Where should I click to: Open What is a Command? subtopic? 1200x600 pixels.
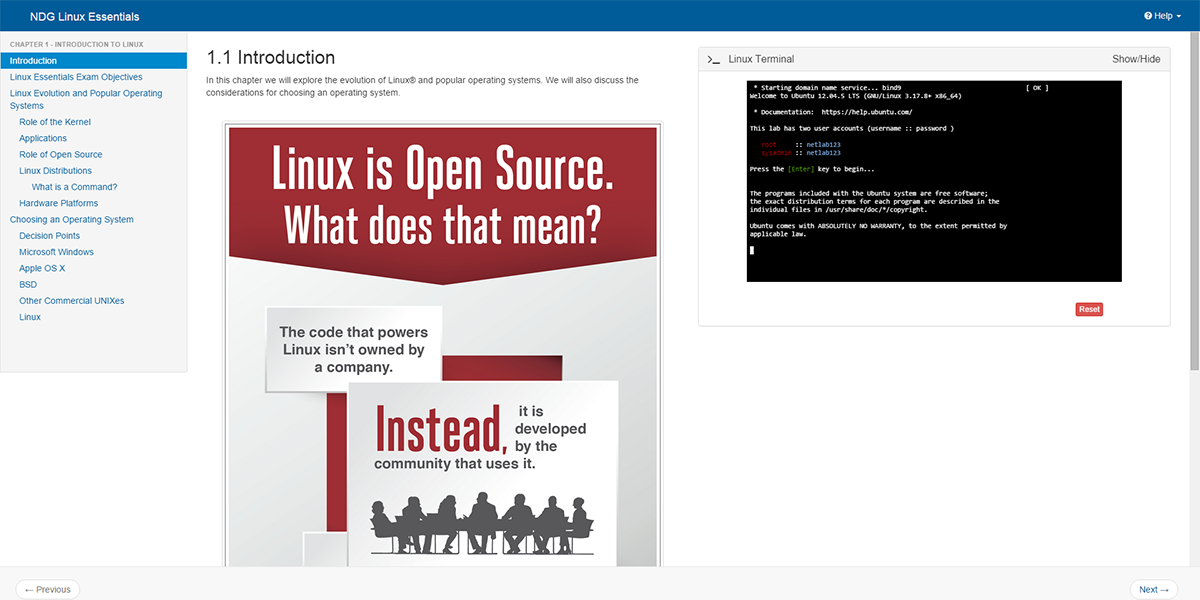[74, 187]
